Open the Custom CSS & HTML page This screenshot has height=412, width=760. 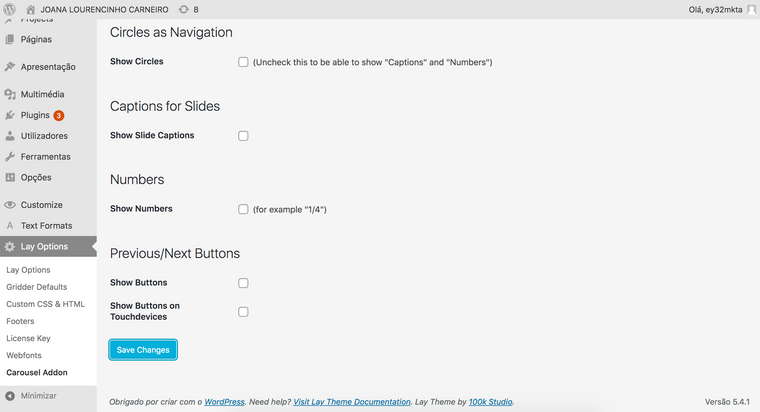(x=45, y=304)
